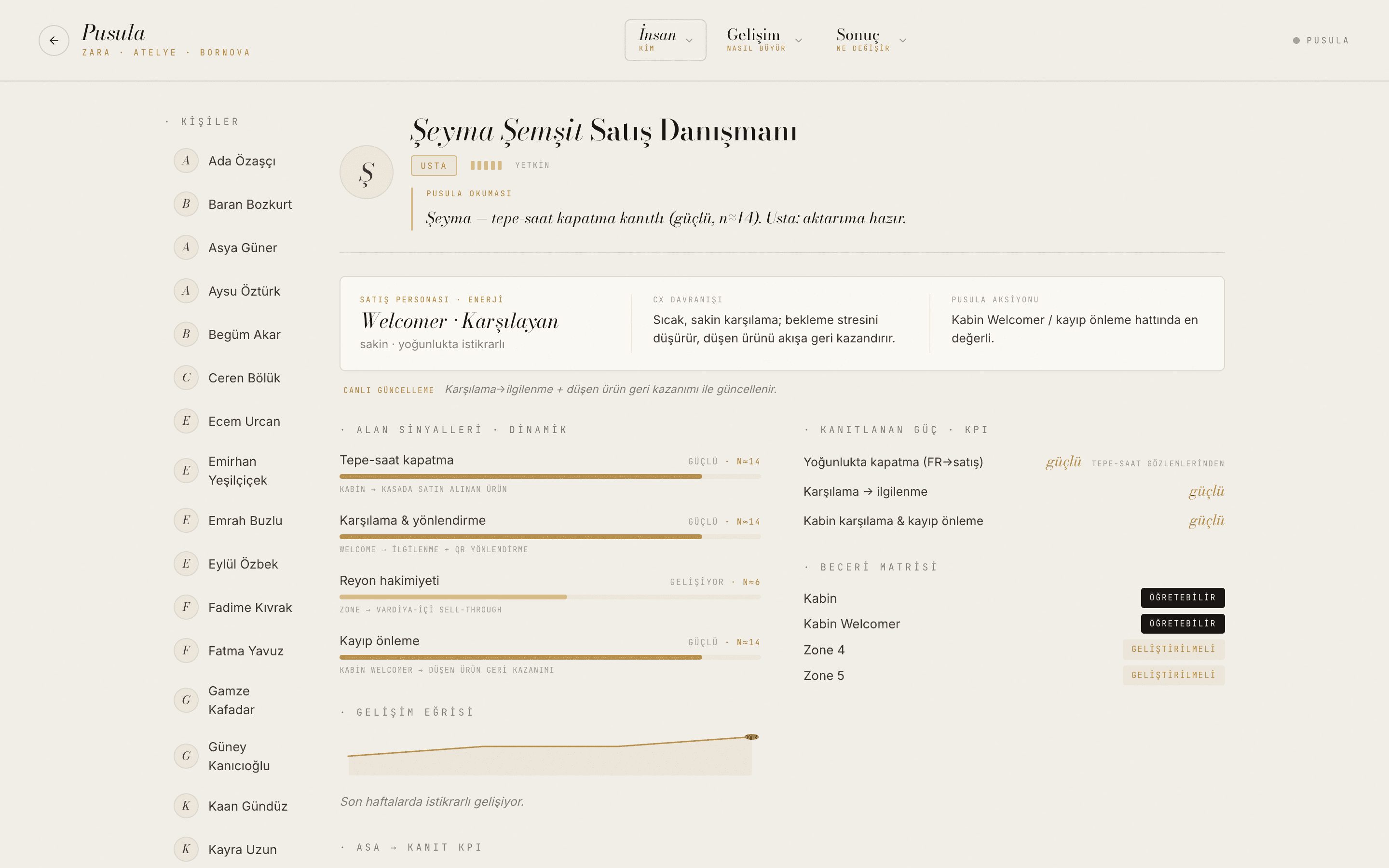Select Asya Güner's avatar circle
Viewport: 1389px width, 868px height.
[x=186, y=247]
